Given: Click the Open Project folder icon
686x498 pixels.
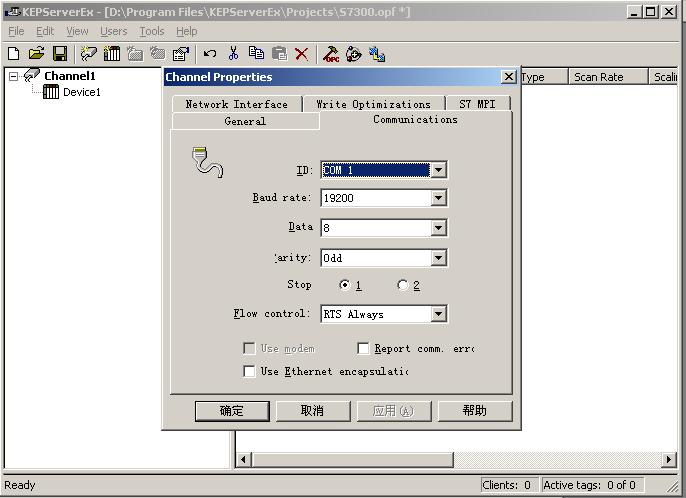Looking at the screenshot, I should (x=37, y=54).
